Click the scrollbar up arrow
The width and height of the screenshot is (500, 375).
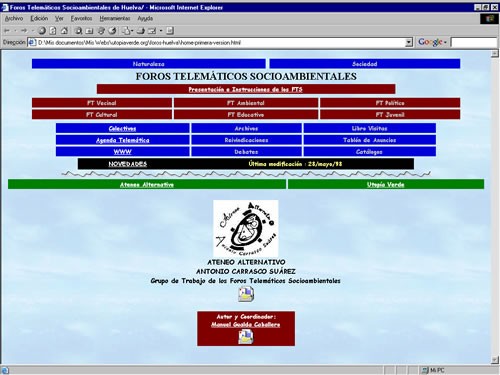pyautogui.click(x=495, y=54)
